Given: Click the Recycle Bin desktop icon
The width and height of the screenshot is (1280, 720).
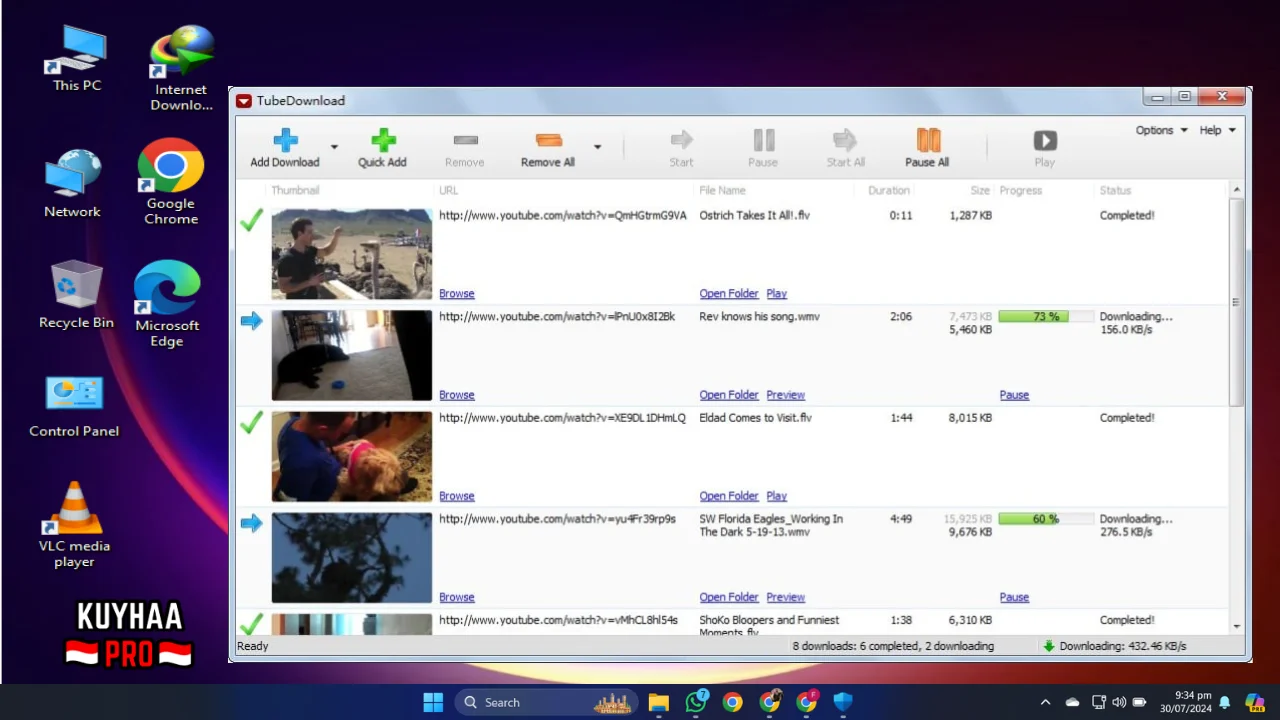Looking at the screenshot, I should click(76, 295).
